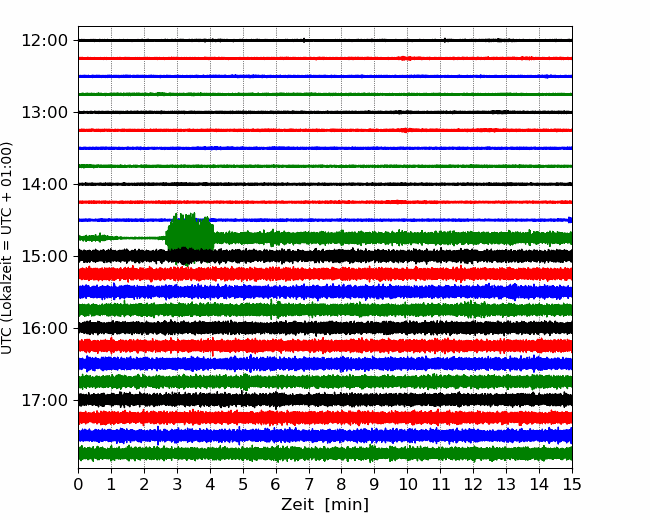650x520 pixels.
Task: Click the x-axis tick label 7
Action: pos(309,484)
